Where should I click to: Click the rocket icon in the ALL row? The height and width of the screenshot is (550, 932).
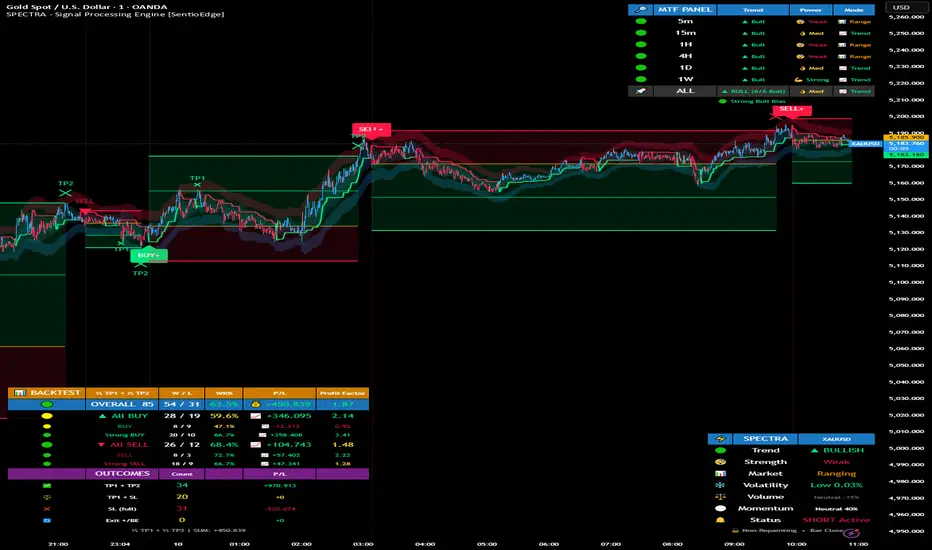640,91
